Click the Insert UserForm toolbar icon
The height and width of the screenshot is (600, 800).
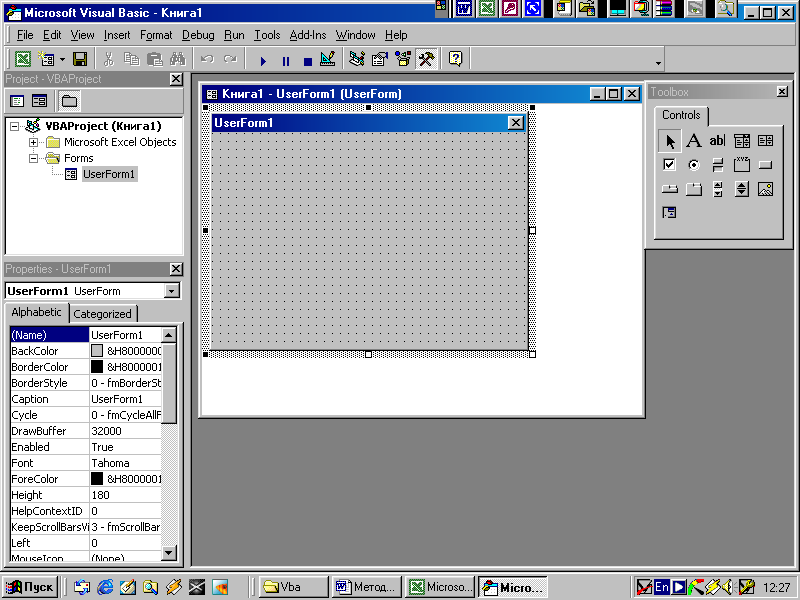click(x=46, y=59)
